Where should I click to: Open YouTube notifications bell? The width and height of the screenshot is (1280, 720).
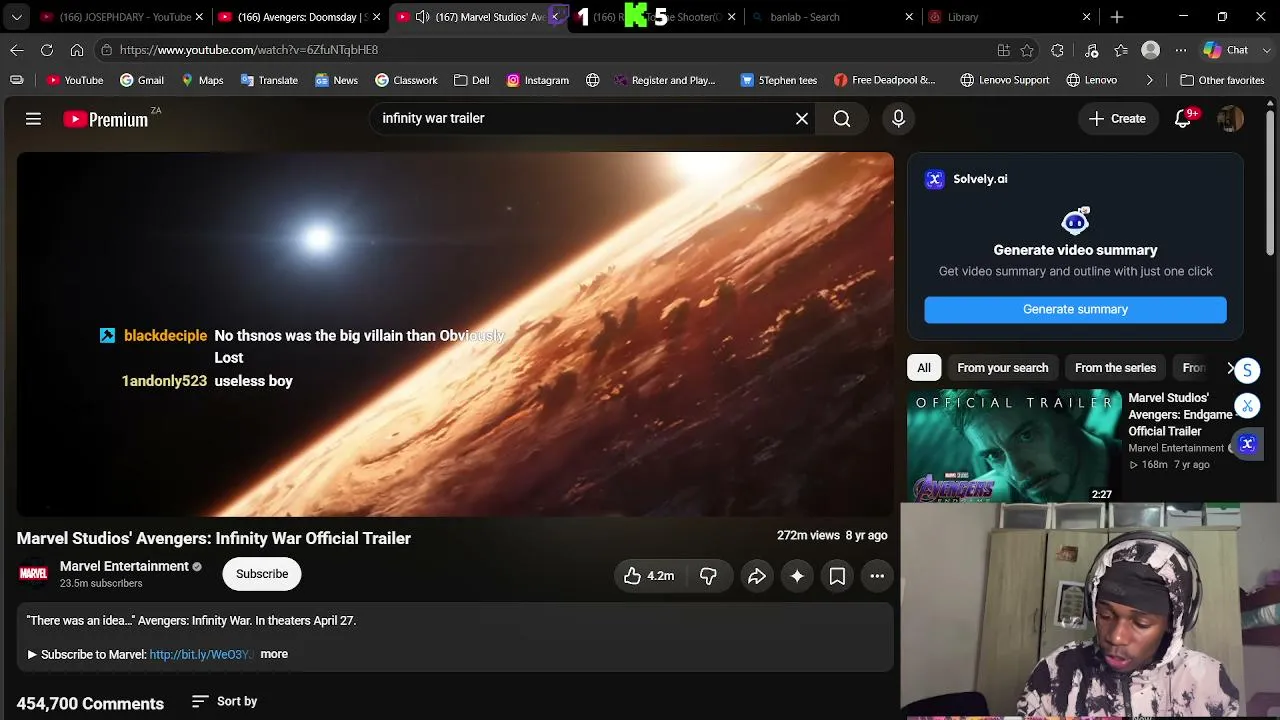coord(1184,119)
